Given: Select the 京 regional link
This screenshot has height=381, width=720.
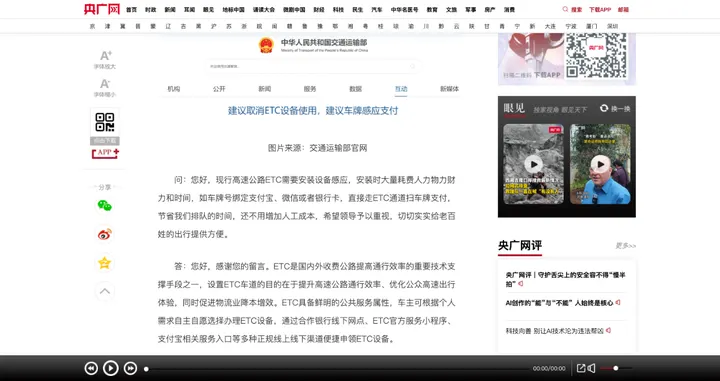Looking at the screenshot, I should click(x=93, y=26).
